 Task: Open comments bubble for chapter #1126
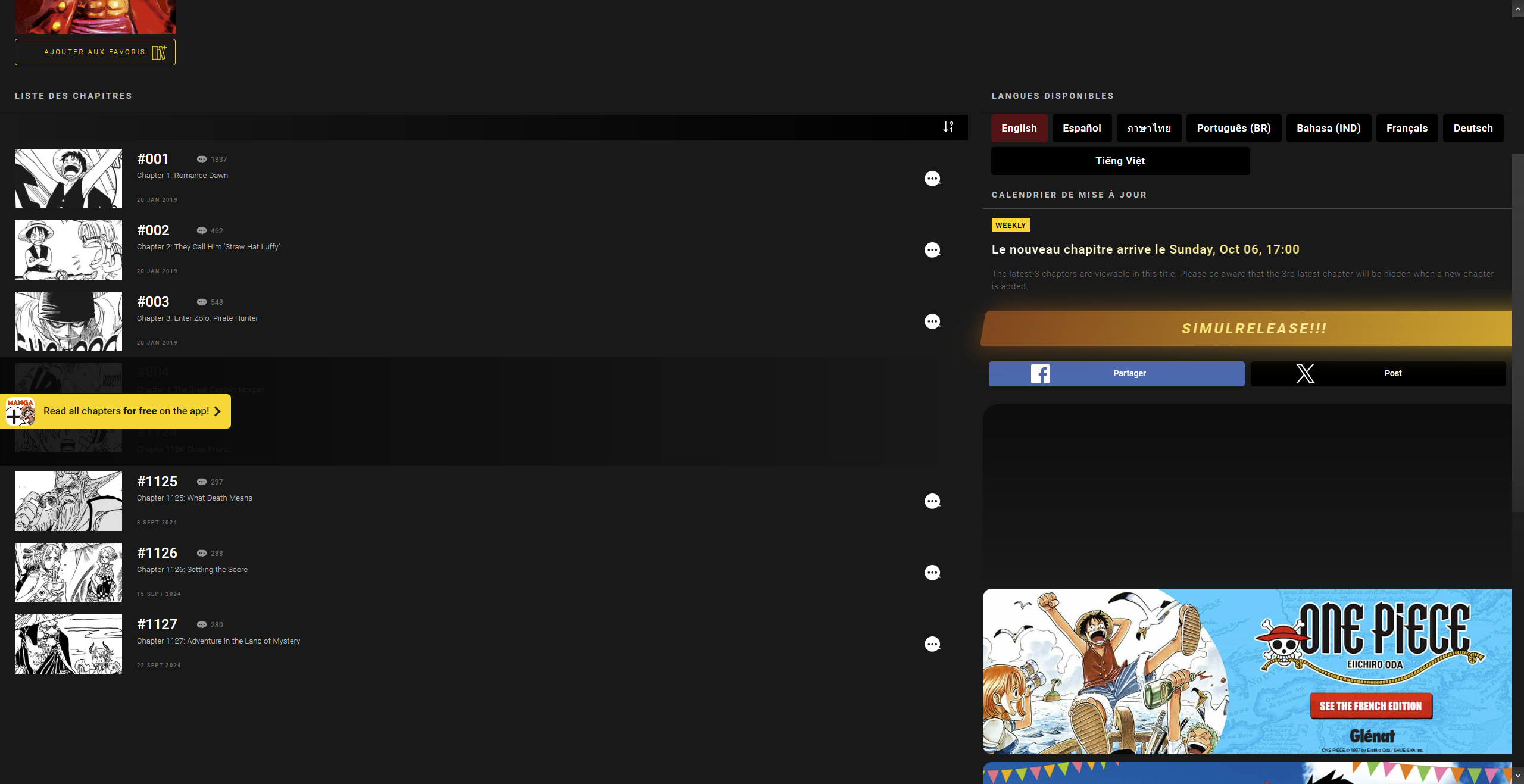coord(932,573)
